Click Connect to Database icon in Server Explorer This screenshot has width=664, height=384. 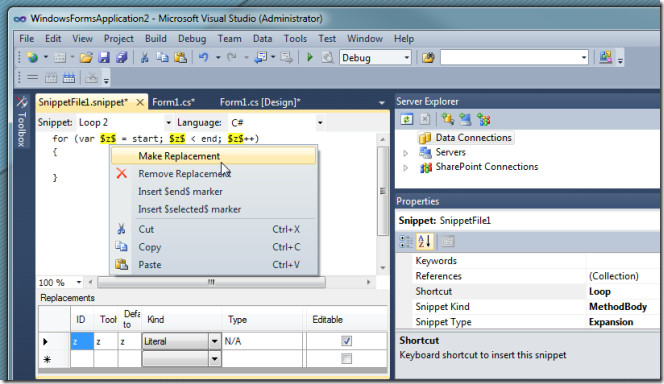(448, 120)
